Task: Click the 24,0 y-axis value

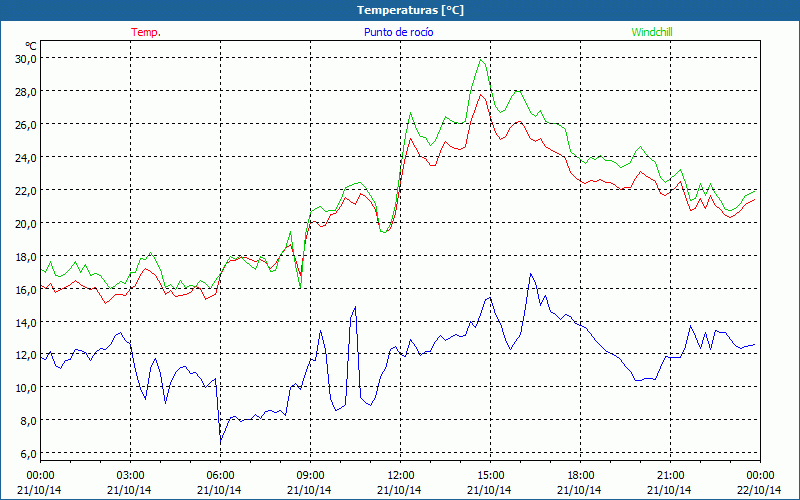Action: (26, 157)
